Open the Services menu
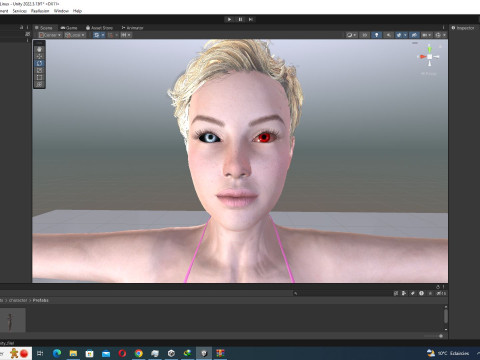 20,11
